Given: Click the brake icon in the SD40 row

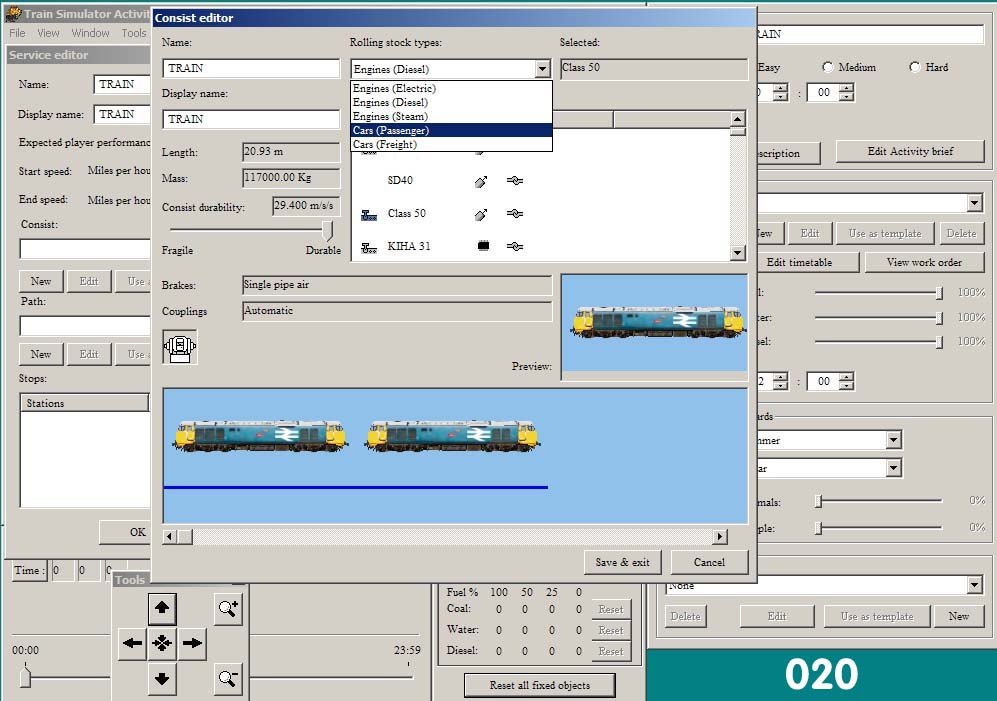Looking at the screenshot, I should click(481, 181).
